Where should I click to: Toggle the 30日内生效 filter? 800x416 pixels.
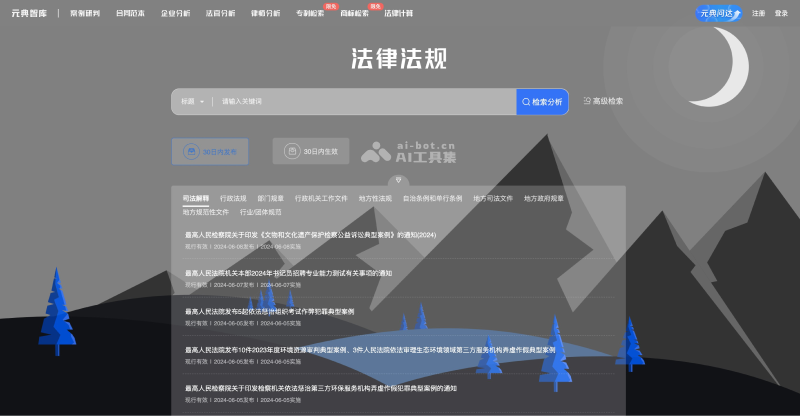click(x=310, y=152)
